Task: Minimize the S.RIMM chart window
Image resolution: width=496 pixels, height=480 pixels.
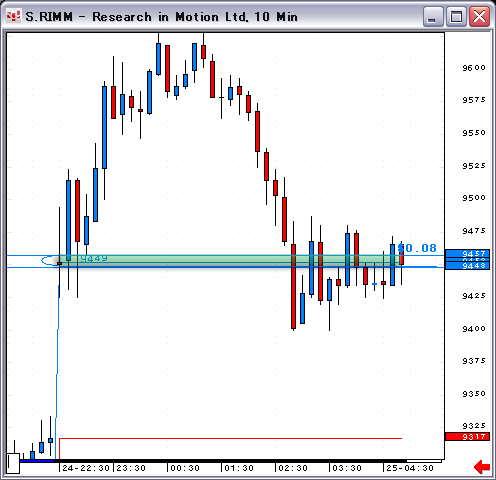Action: (x=432, y=16)
